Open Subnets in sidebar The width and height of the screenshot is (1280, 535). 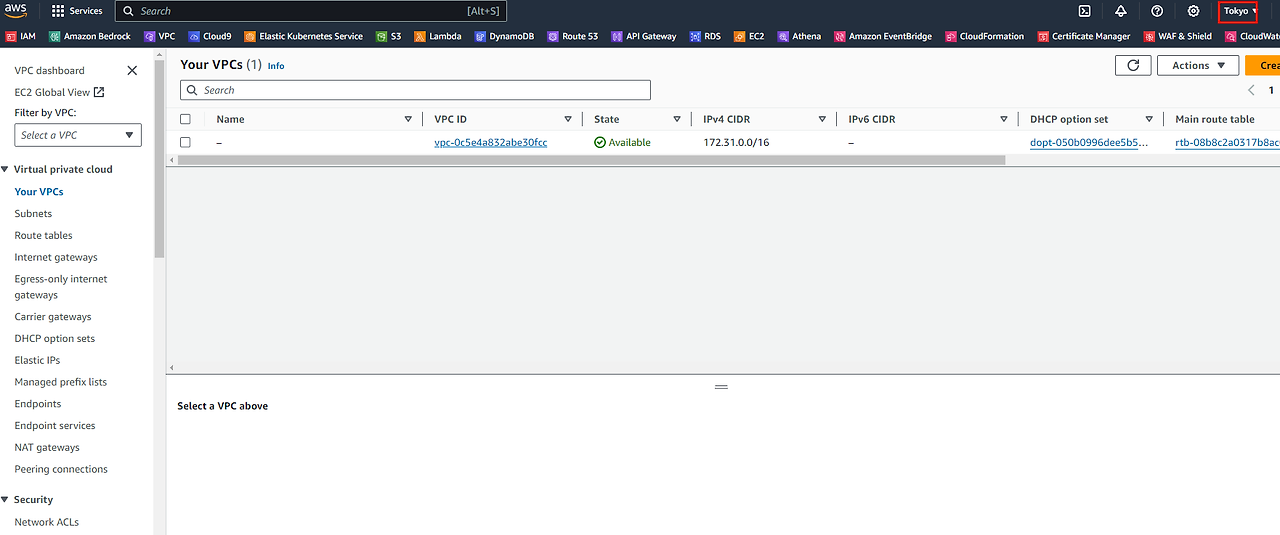(x=33, y=213)
